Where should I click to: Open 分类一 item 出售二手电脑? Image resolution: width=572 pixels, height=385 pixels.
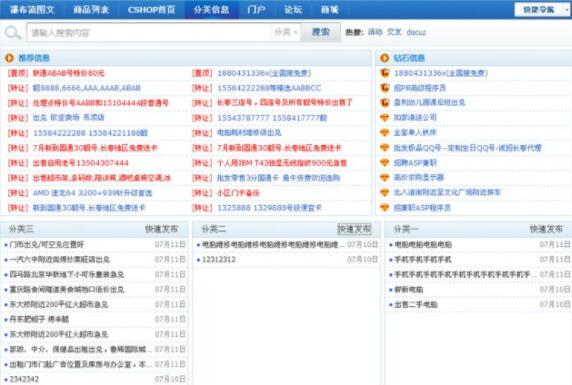click(416, 304)
